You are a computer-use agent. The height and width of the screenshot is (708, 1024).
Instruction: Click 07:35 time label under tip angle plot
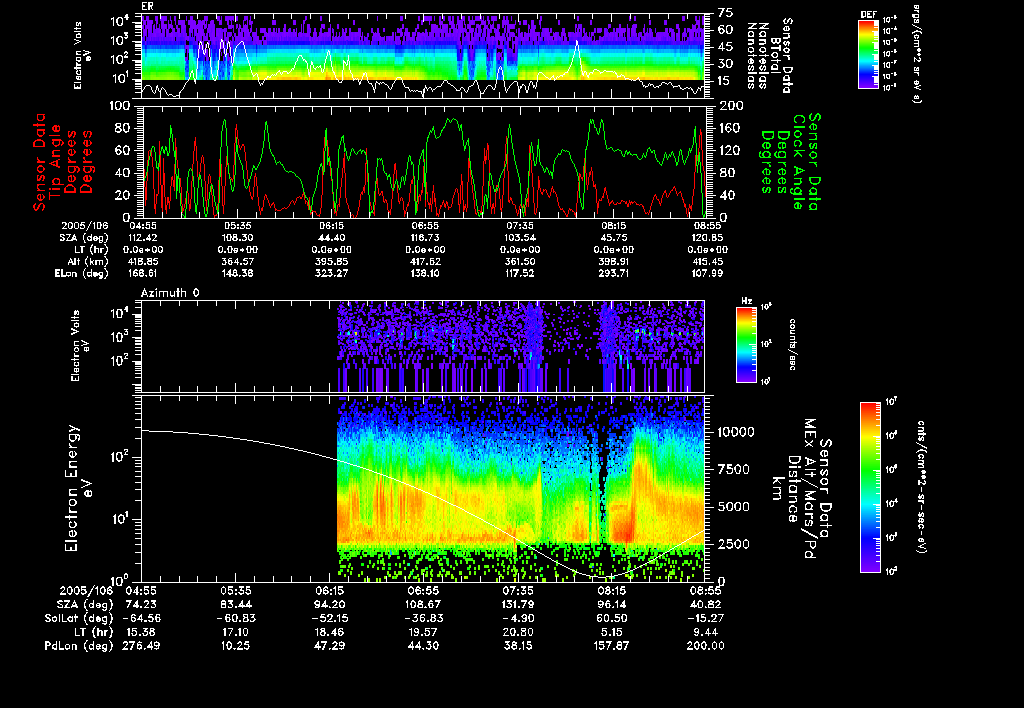point(519,226)
